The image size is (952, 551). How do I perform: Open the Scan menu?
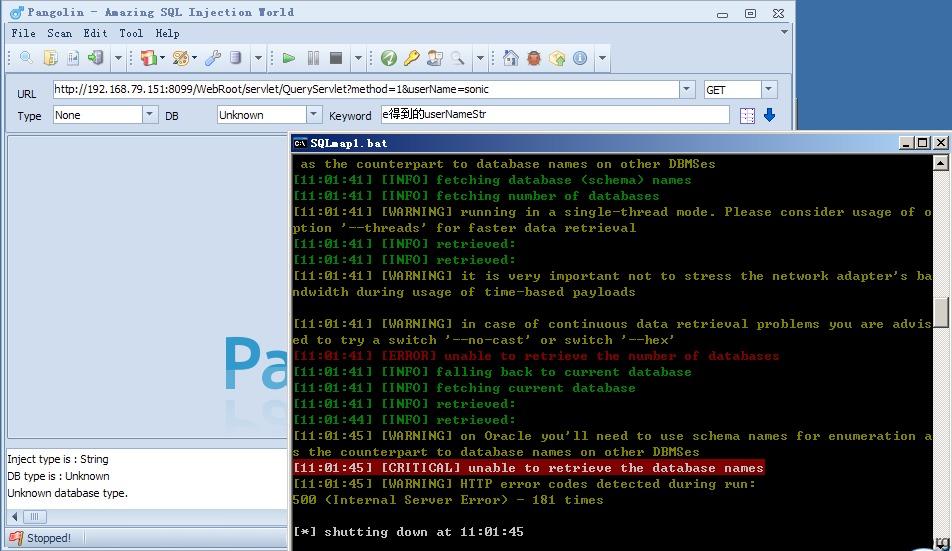(59, 33)
